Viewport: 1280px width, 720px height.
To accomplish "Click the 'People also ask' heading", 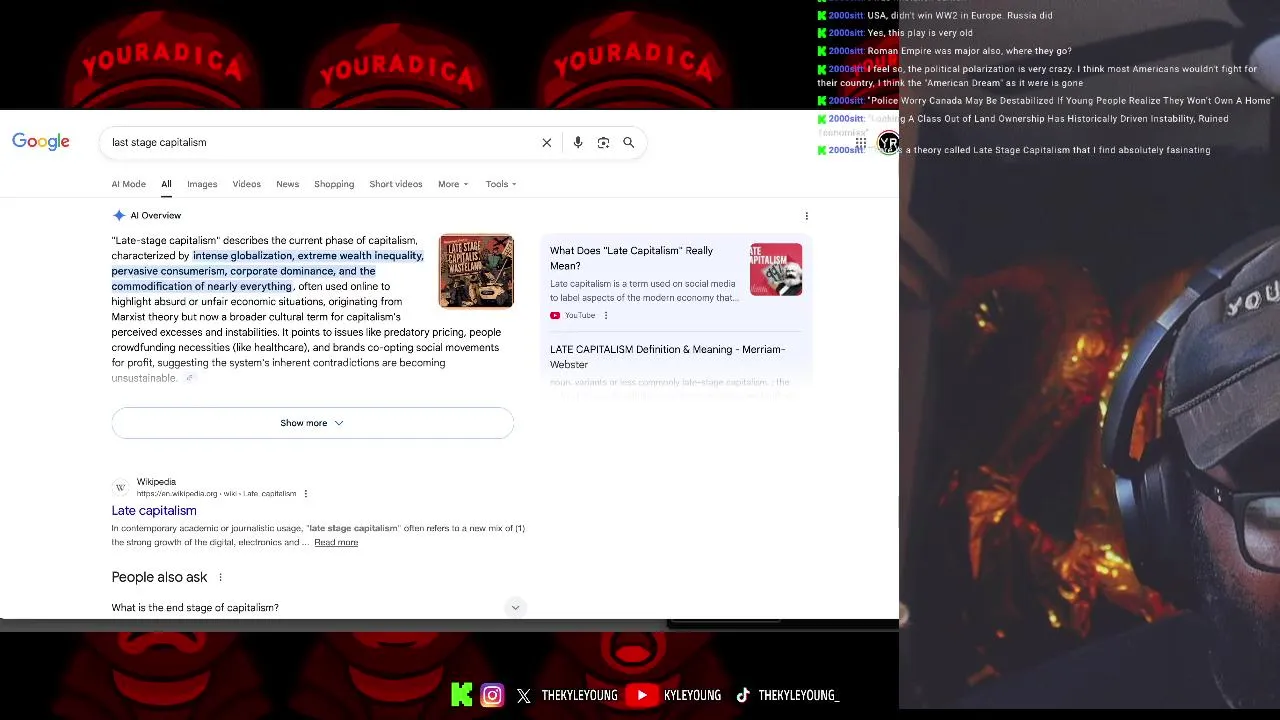I will [159, 578].
